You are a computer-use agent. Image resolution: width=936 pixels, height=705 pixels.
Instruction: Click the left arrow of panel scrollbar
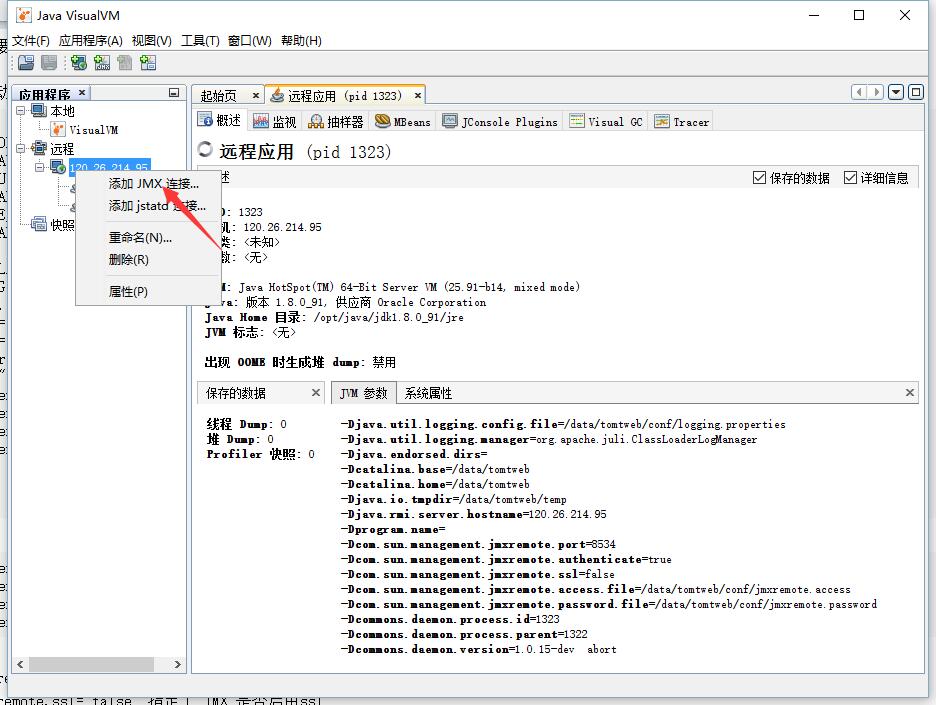tap(20, 664)
